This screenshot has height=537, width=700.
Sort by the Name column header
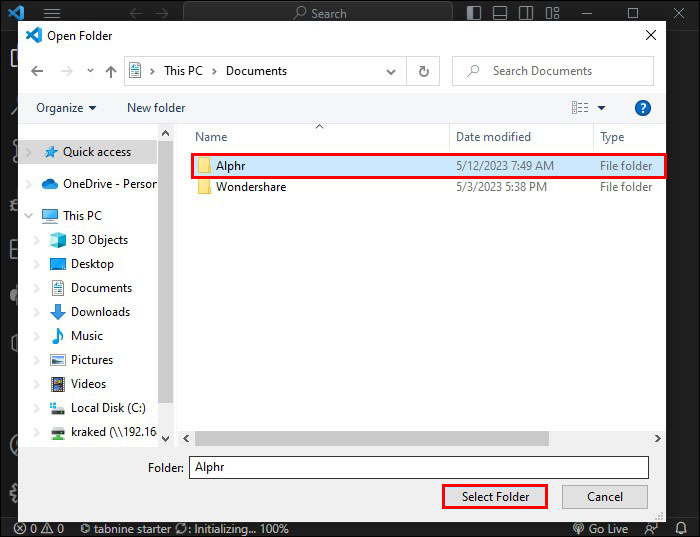[211, 137]
